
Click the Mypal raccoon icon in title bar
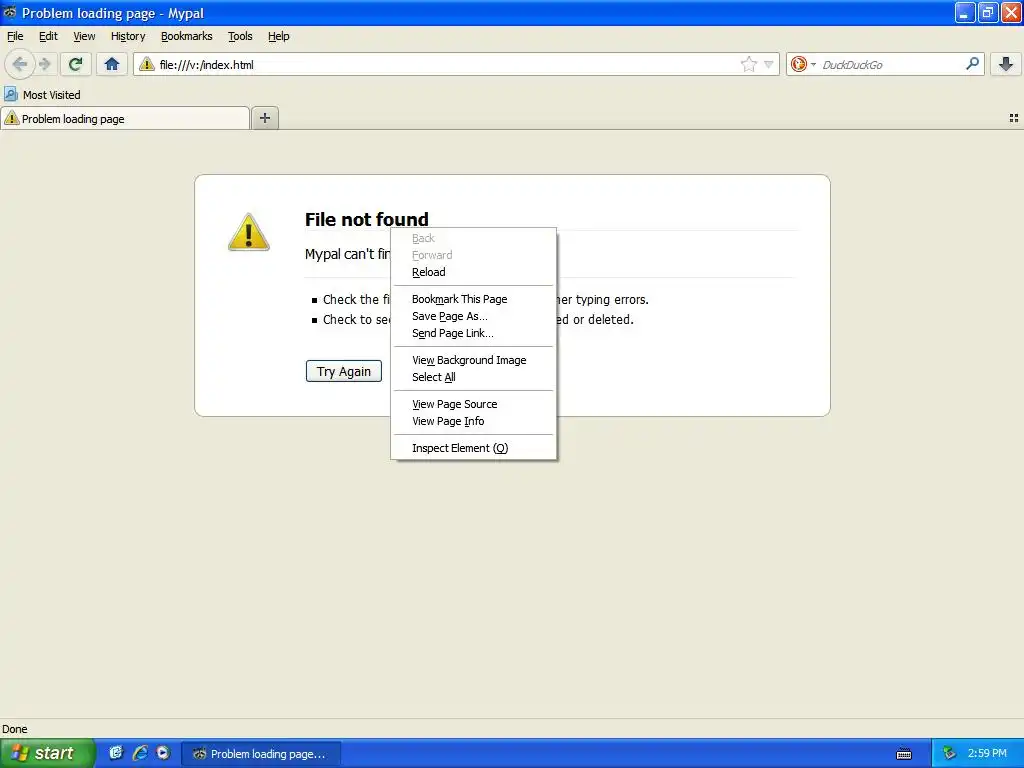tap(10, 12)
